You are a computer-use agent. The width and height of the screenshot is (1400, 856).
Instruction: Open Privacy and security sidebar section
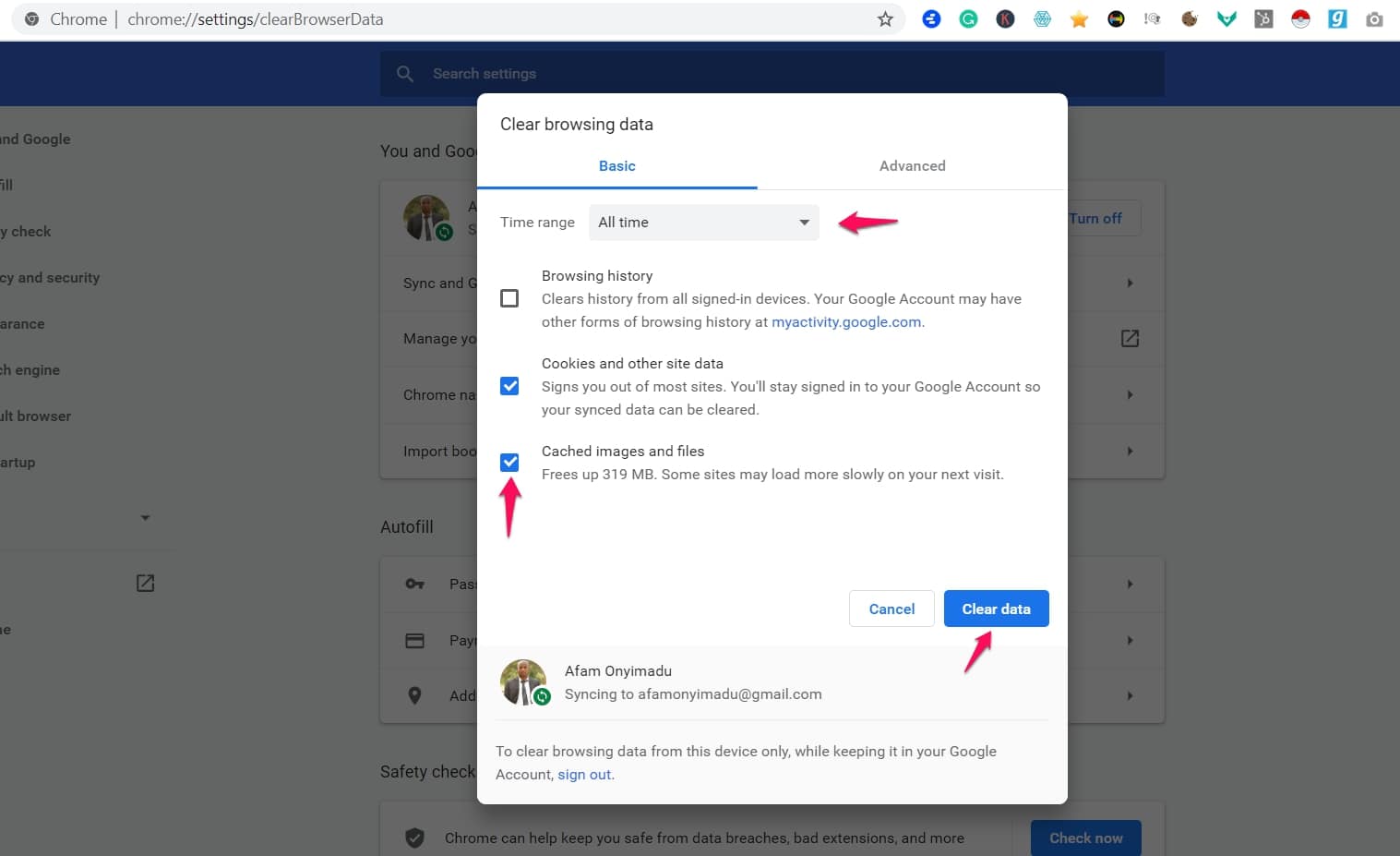[50, 278]
